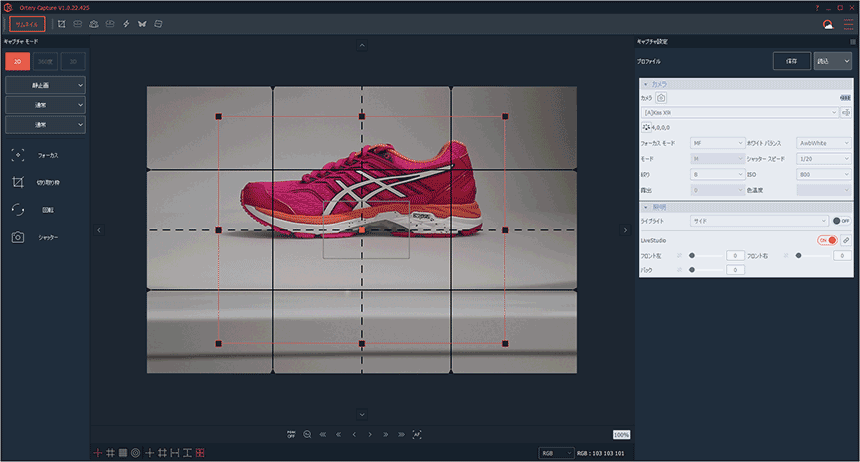Select the Focus tool icon
This screenshot has width=860, height=462.
[18, 156]
